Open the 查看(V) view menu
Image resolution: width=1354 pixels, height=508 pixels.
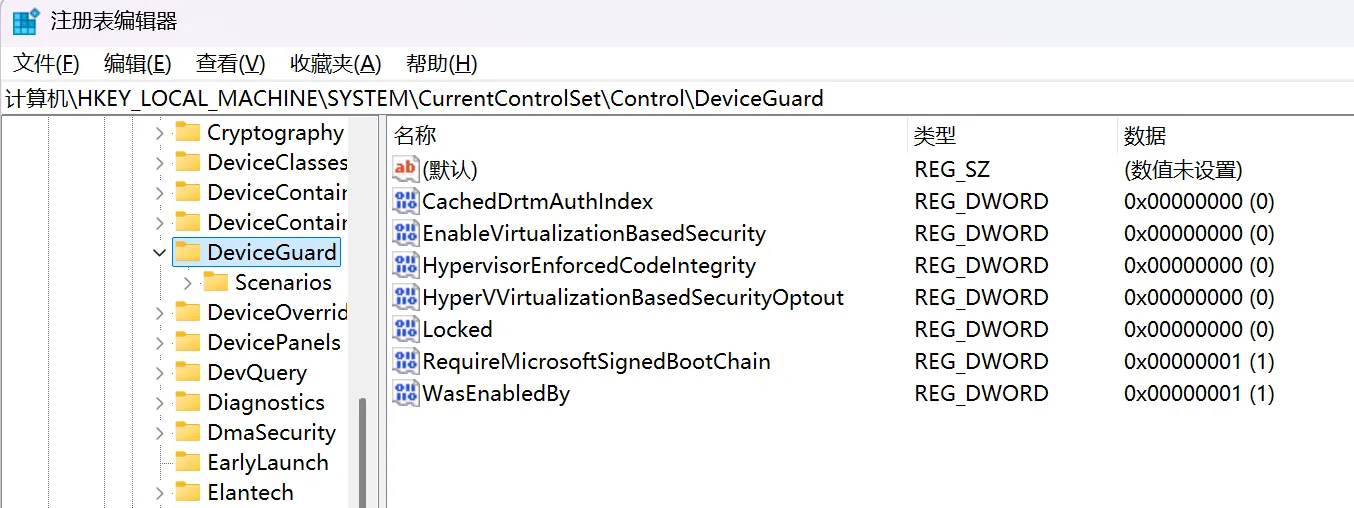coord(230,64)
